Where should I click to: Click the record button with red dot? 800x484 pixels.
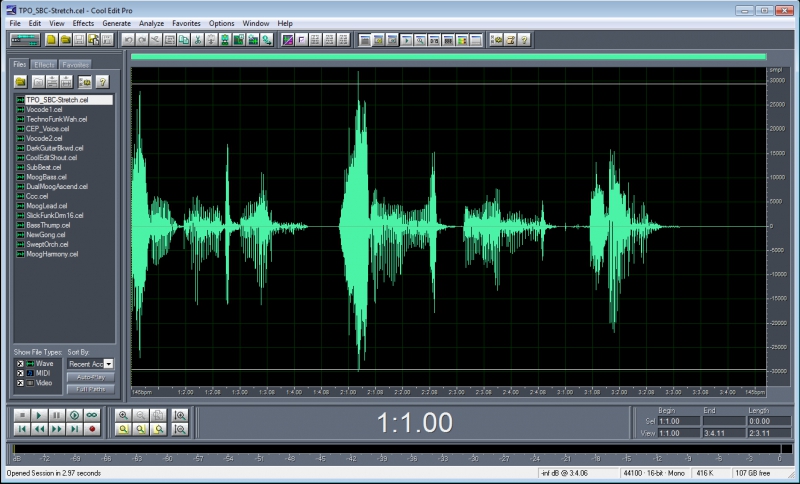click(x=92, y=429)
